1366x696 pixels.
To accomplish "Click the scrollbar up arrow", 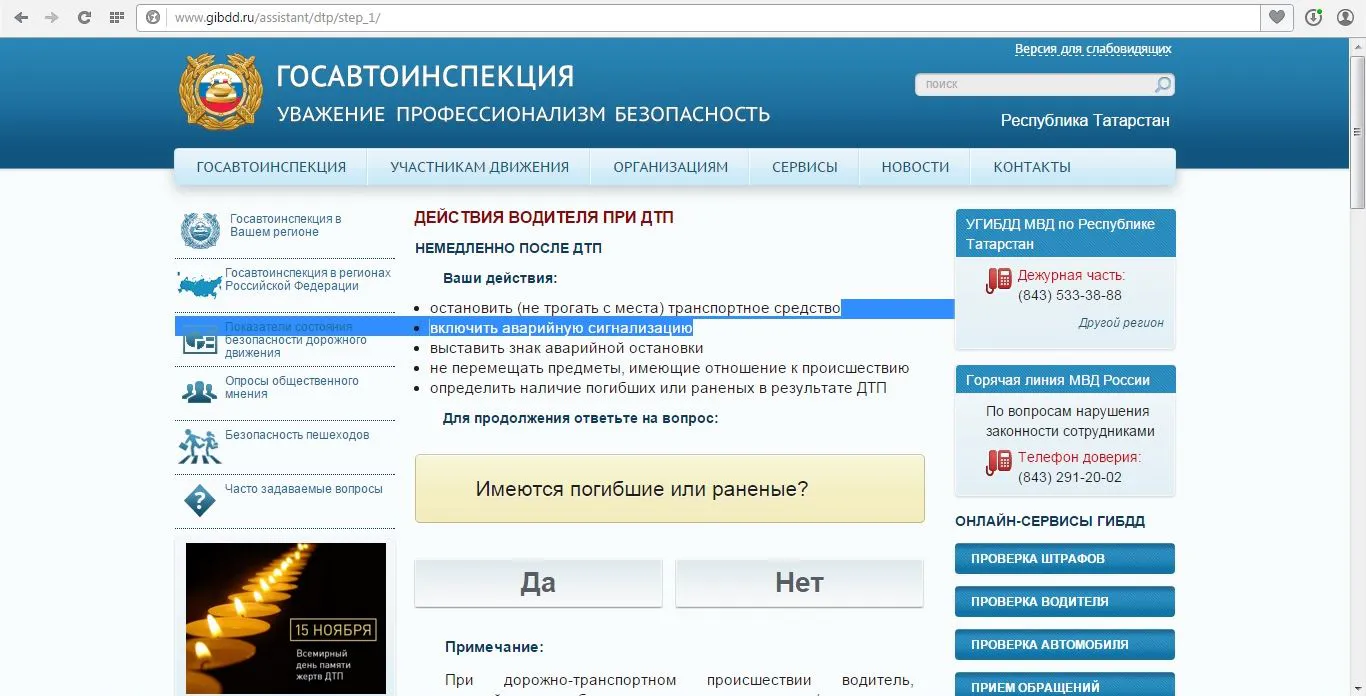I will pos(1357,46).
